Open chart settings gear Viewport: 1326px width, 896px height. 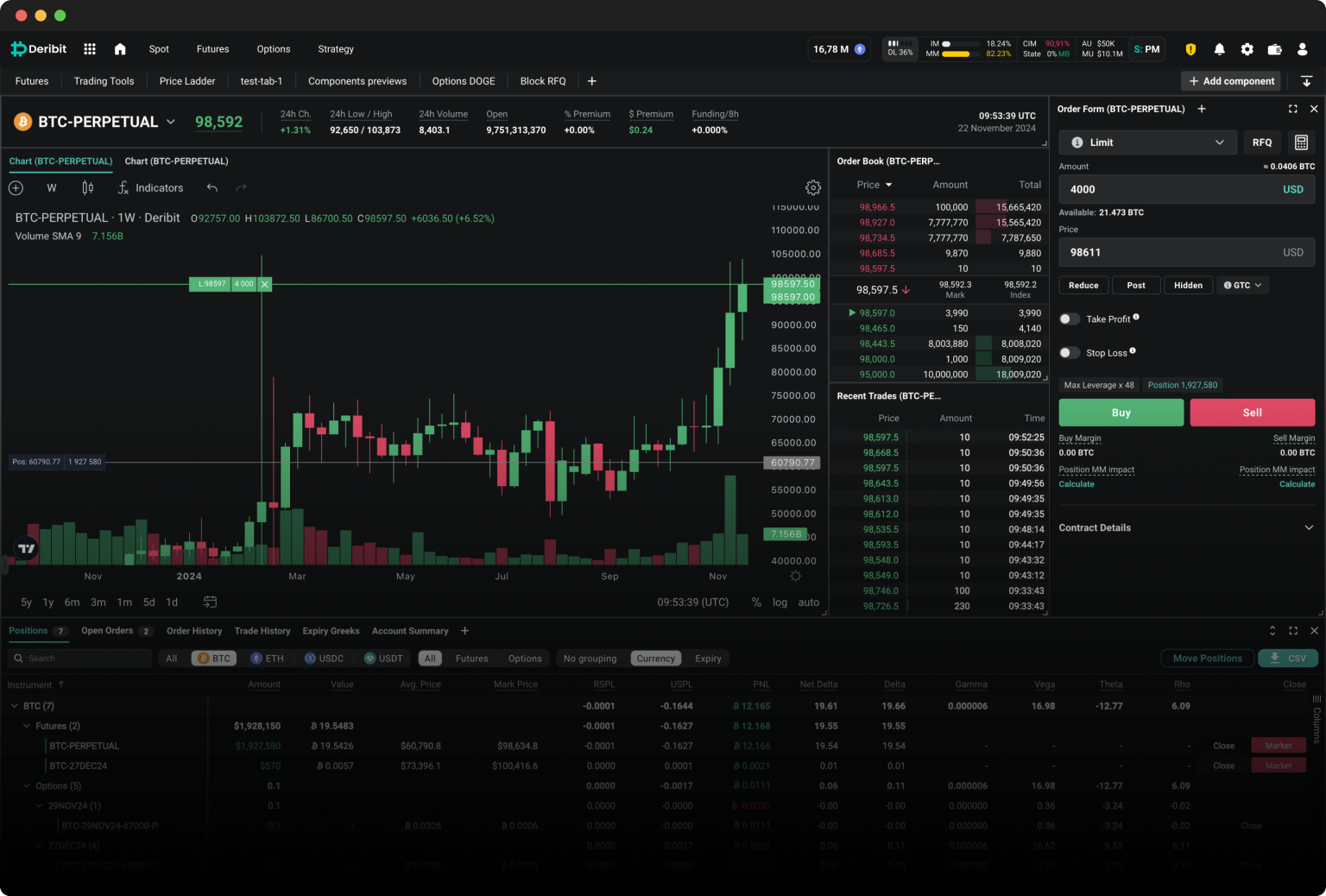[x=812, y=187]
